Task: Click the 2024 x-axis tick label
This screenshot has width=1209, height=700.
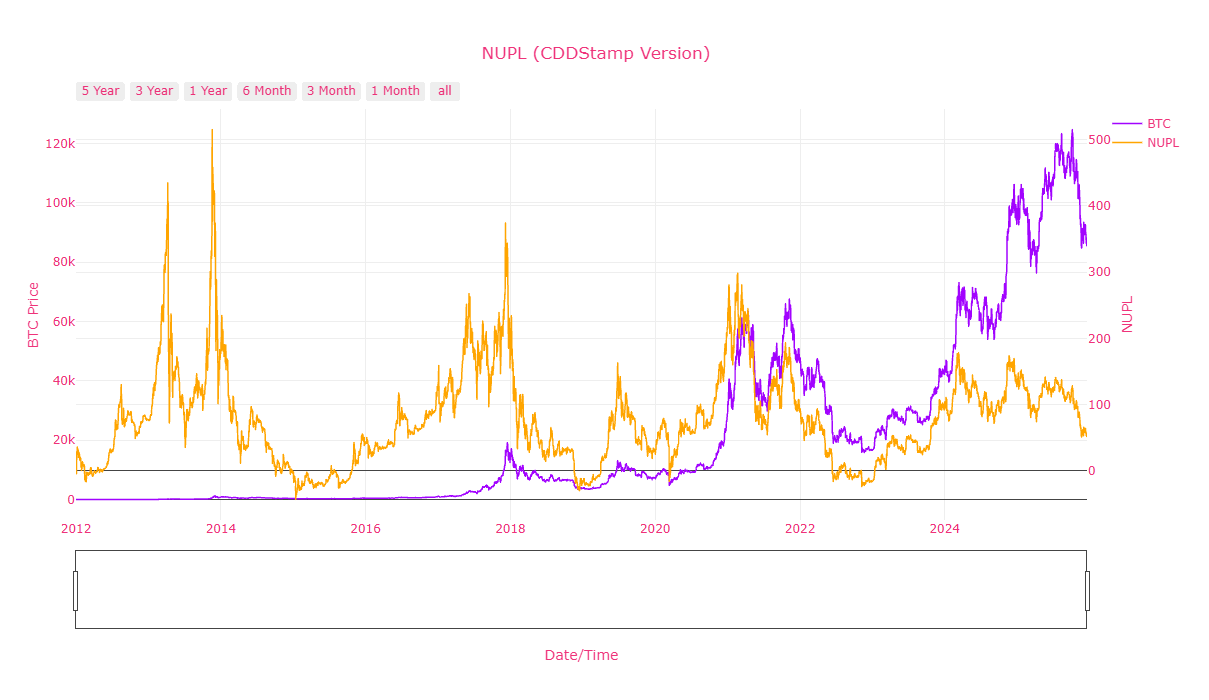Action: 944,529
